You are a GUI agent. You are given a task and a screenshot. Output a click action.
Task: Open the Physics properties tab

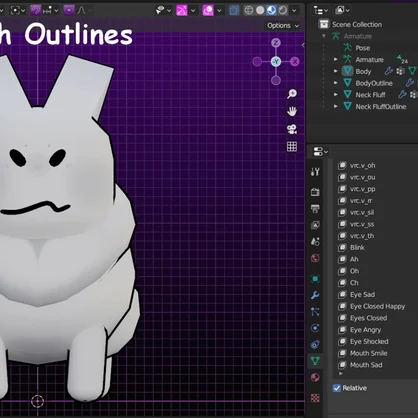point(315,328)
